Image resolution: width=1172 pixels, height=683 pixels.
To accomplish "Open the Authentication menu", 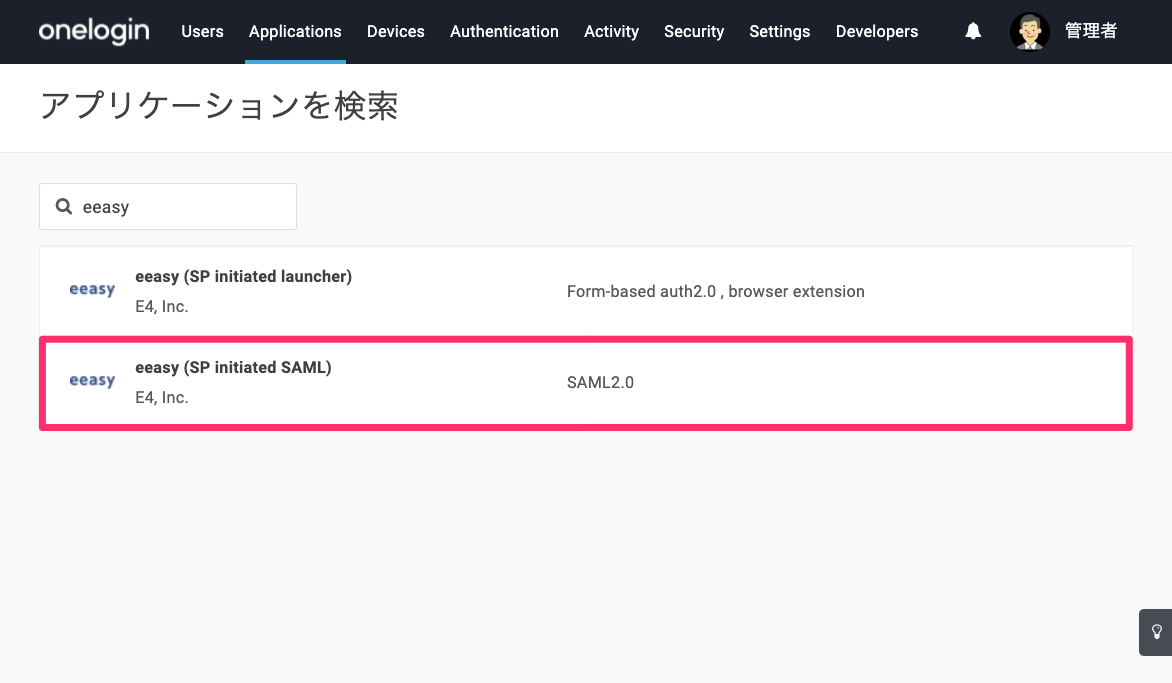I will (504, 31).
